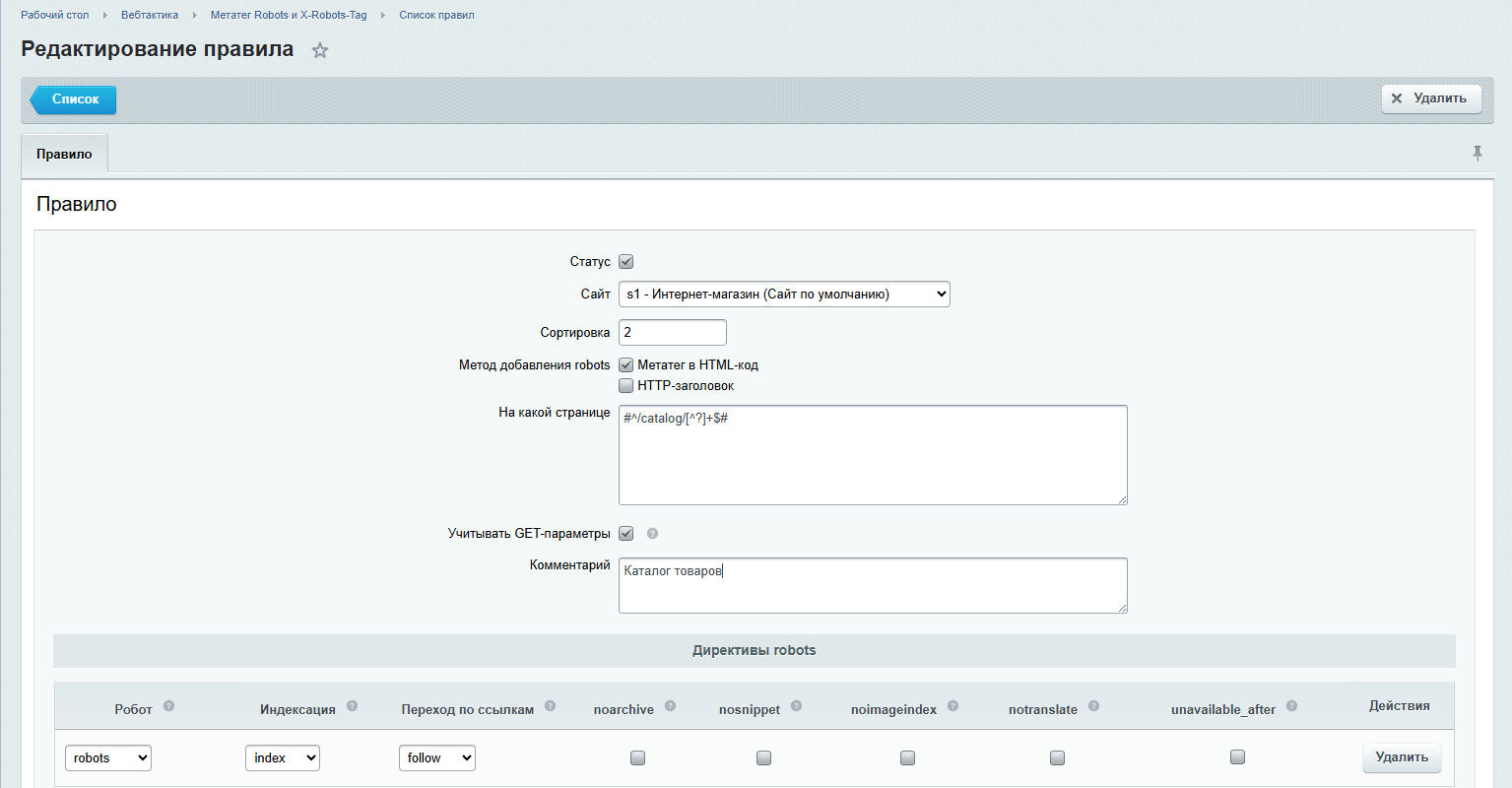
Task: Enable the HTTP-заголовок checkbox
Action: pyautogui.click(x=625, y=385)
